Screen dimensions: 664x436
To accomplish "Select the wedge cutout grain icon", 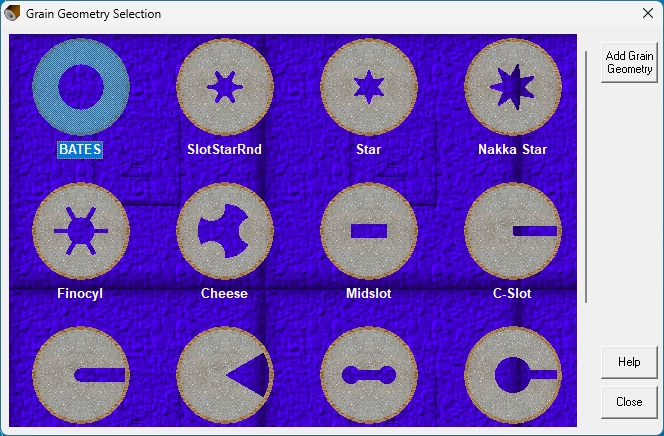I will click(225, 375).
